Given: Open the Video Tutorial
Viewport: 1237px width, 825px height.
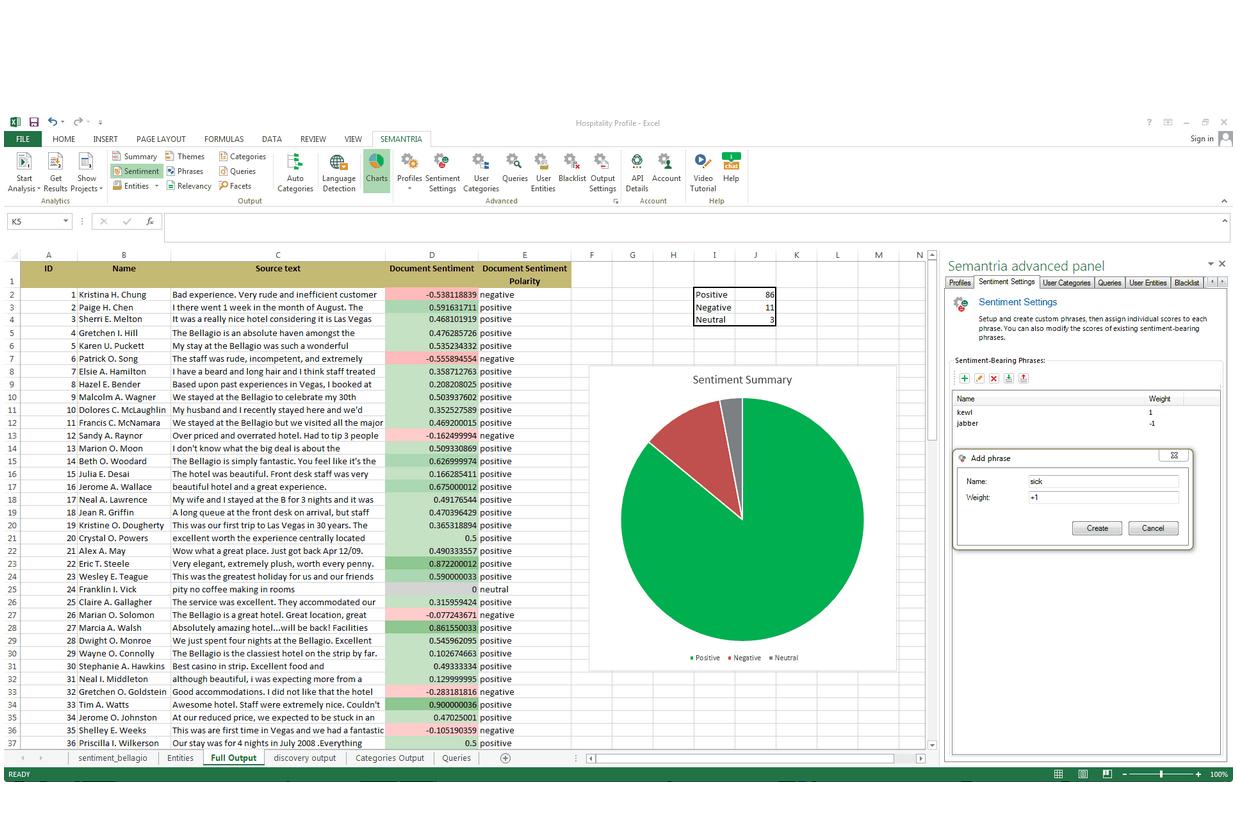Looking at the screenshot, I should click(x=703, y=172).
